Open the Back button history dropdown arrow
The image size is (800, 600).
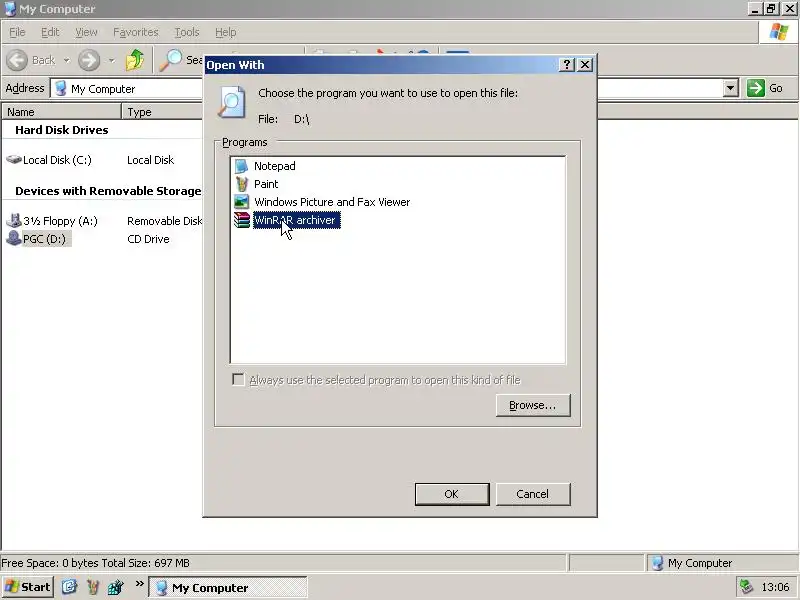[x=66, y=60]
